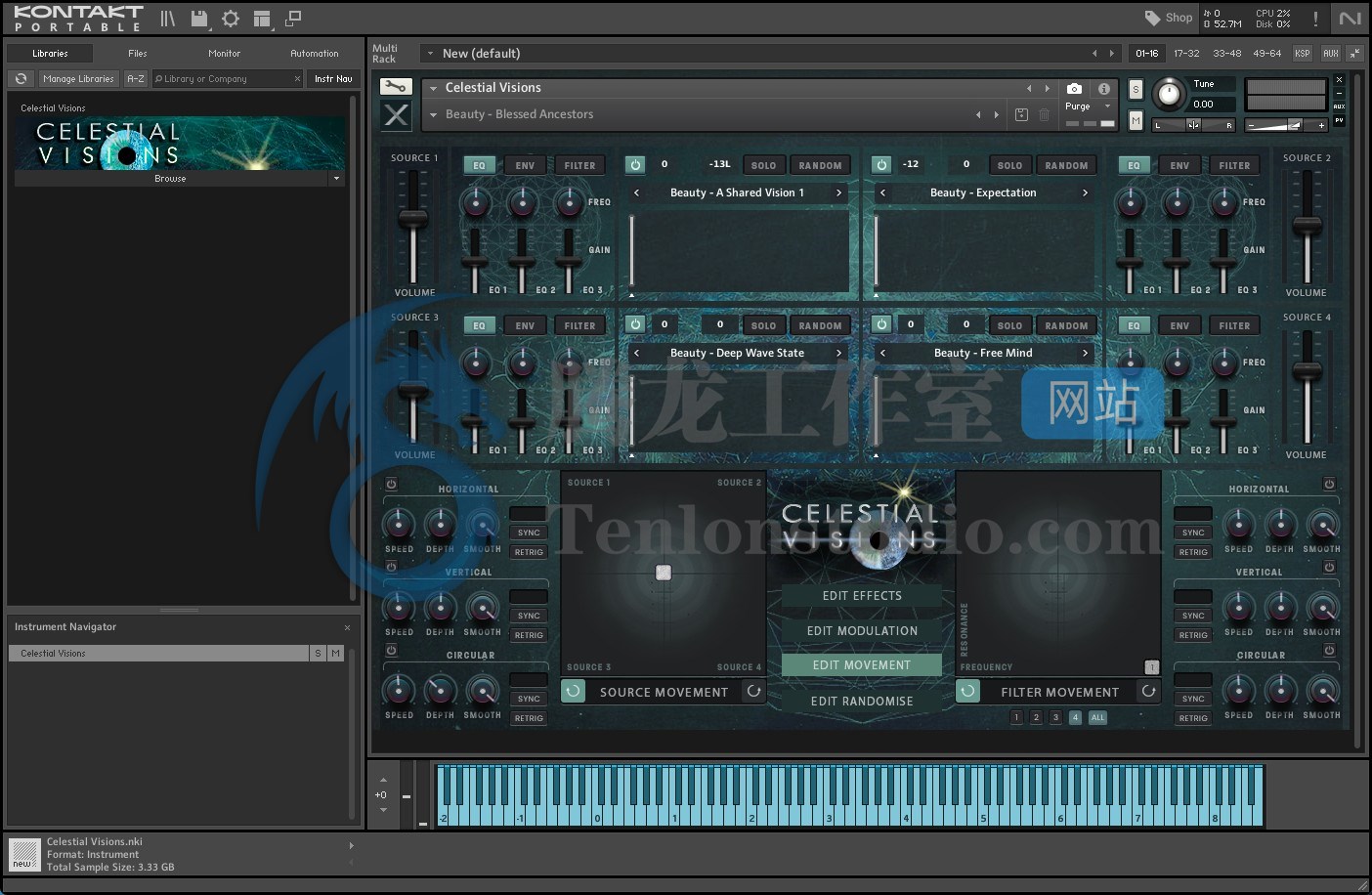Click next instrument arrow beside Celestial Visions
The width and height of the screenshot is (1372, 895).
tap(1048, 88)
